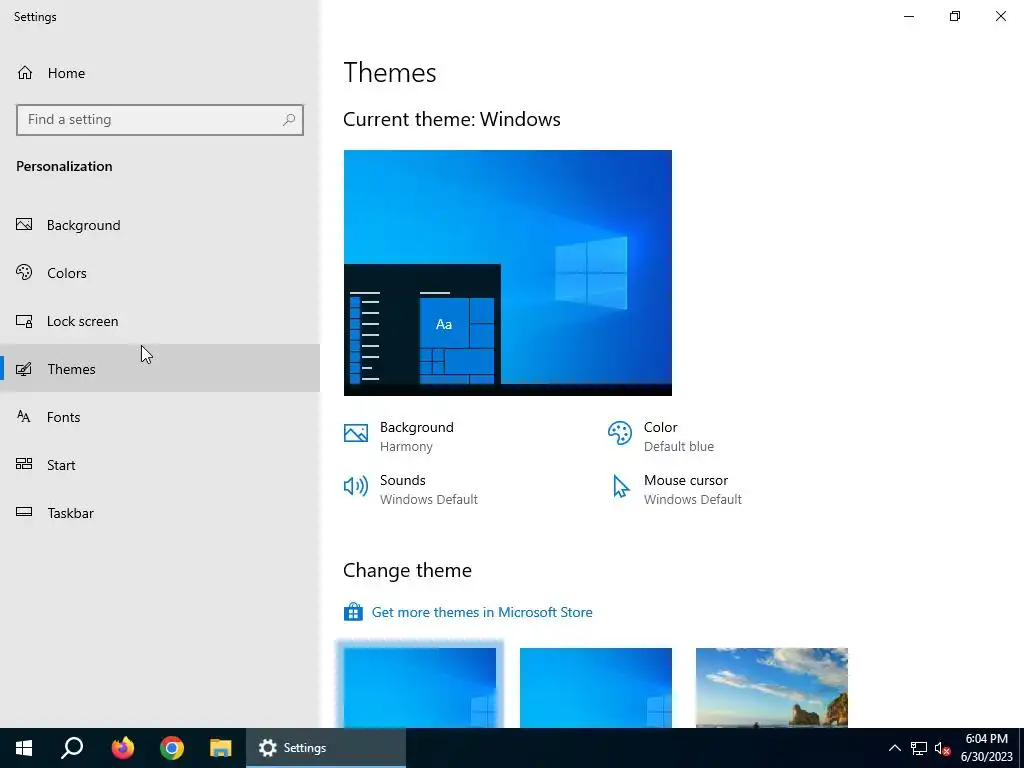The image size is (1024, 768).
Task: Click the Themes brush icon in sidebar
Action: [24, 369]
